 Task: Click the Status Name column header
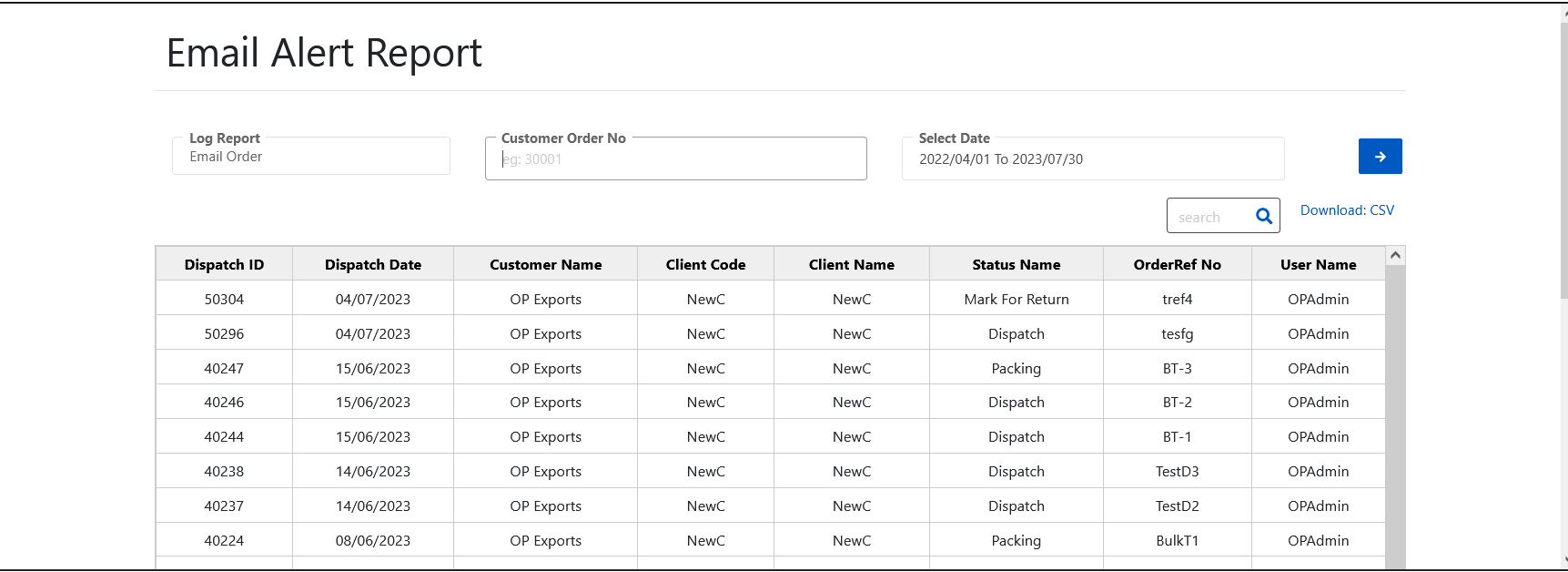[1017, 264]
